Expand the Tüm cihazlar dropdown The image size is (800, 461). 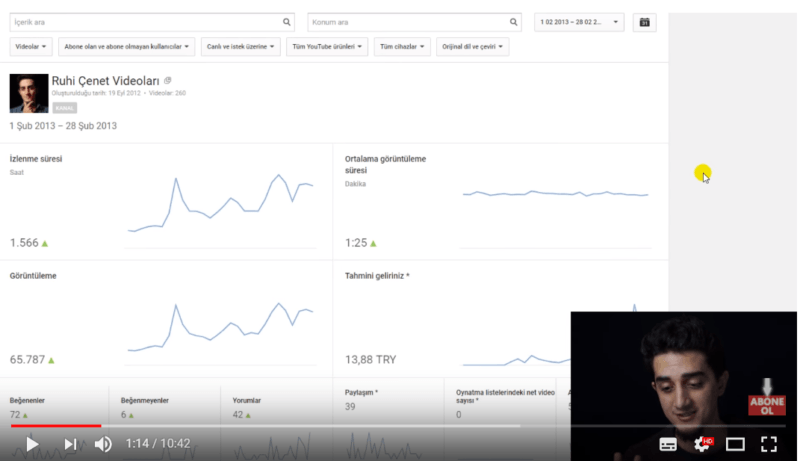[402, 46]
